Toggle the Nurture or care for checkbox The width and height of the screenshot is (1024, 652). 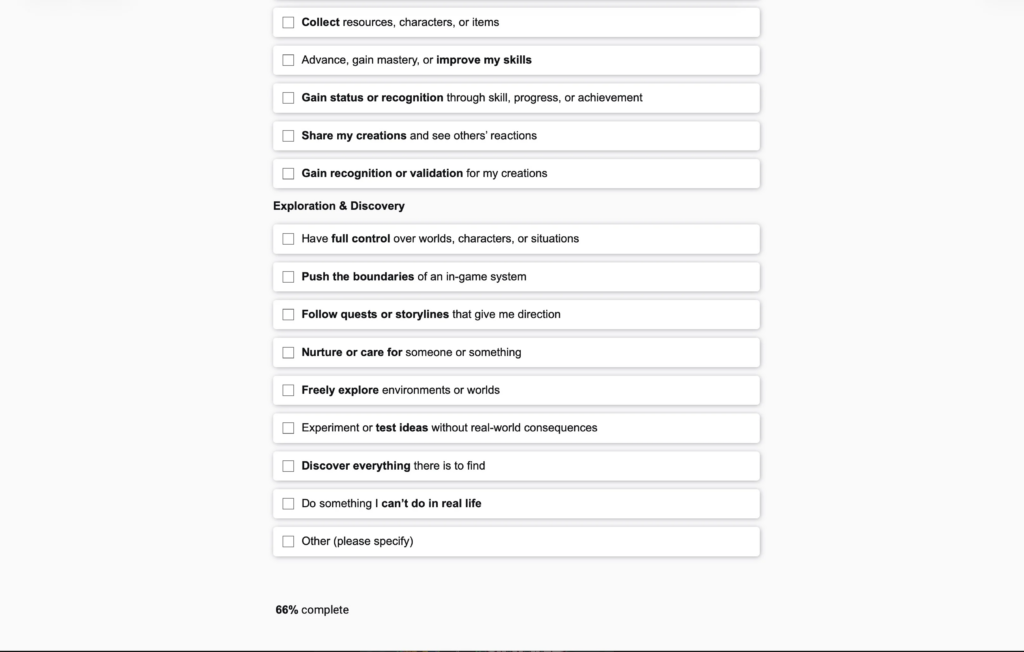(288, 353)
